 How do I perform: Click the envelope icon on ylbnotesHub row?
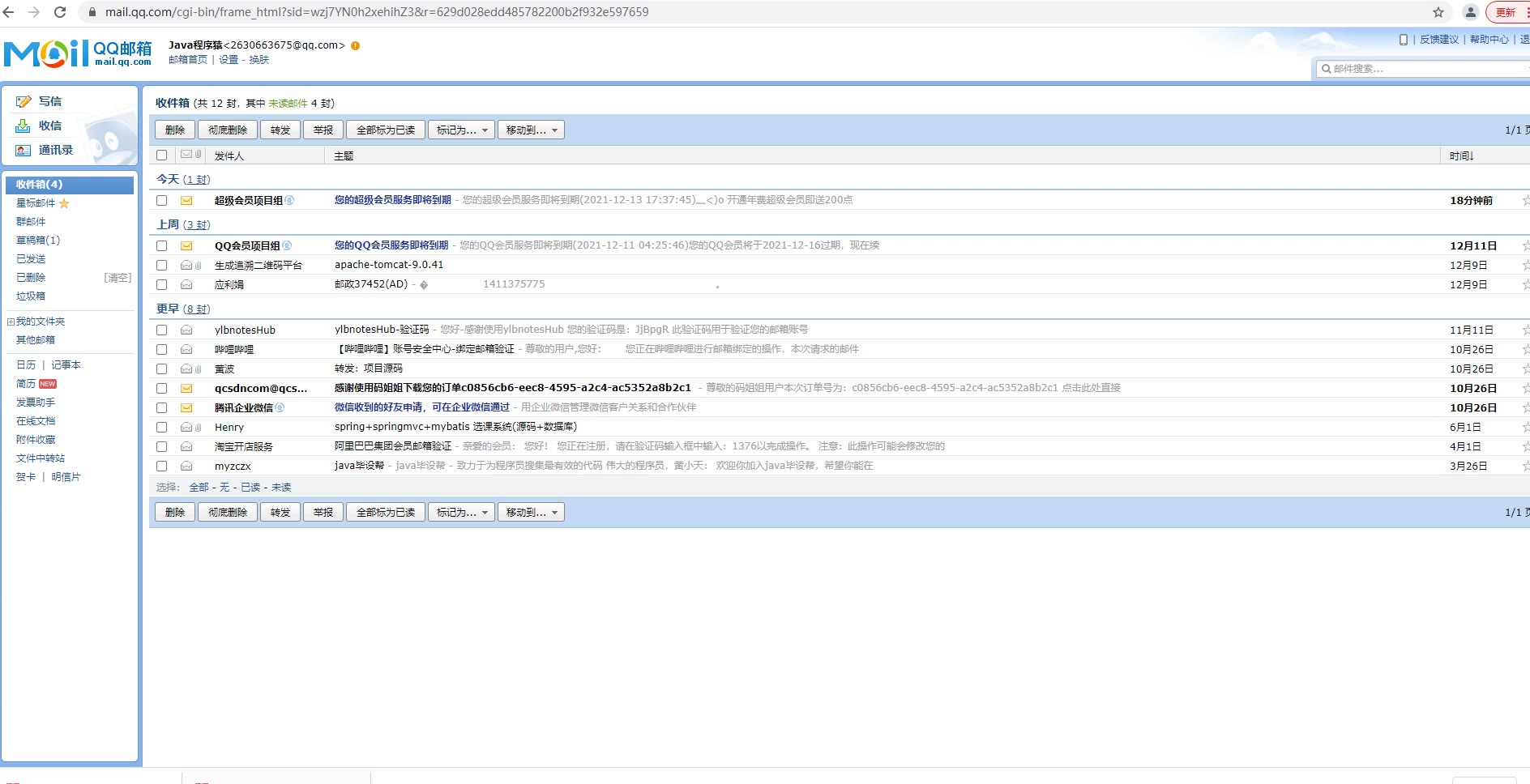click(186, 330)
